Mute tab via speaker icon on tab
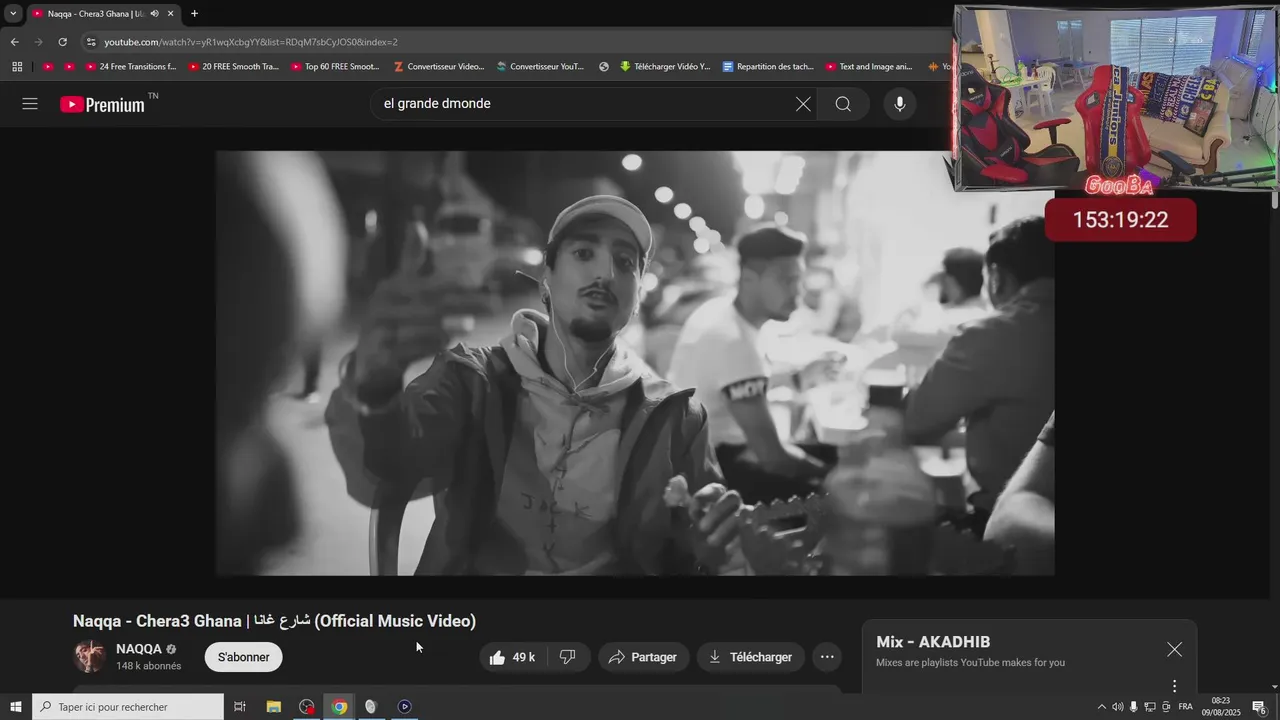 (154, 13)
